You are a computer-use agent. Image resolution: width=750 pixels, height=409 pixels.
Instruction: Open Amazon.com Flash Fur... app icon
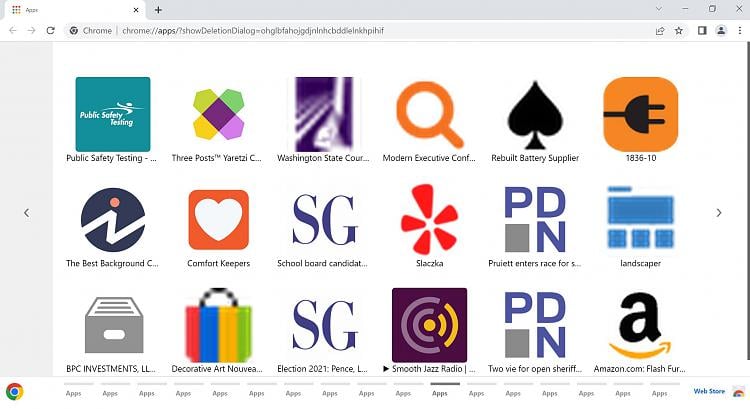click(x=640, y=325)
